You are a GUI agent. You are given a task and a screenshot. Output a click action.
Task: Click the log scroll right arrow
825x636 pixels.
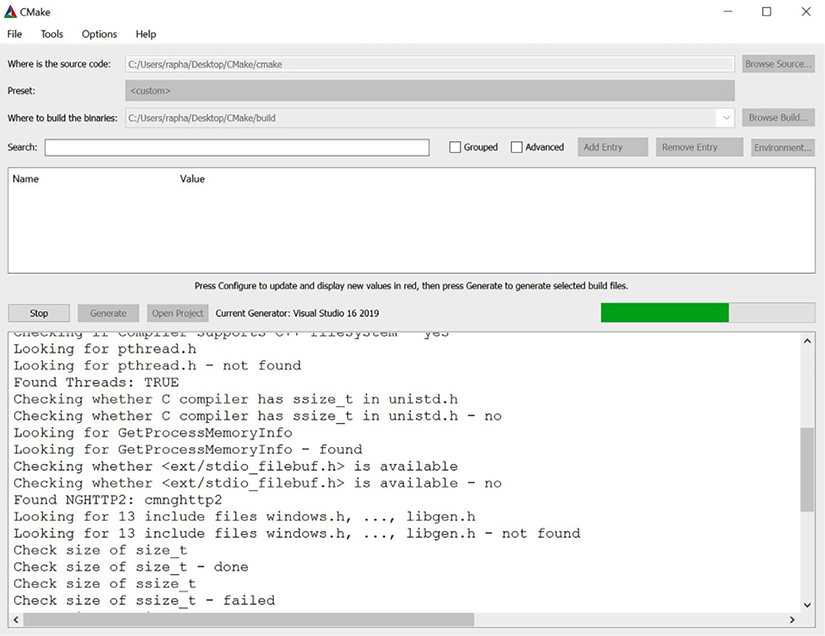[792, 620]
